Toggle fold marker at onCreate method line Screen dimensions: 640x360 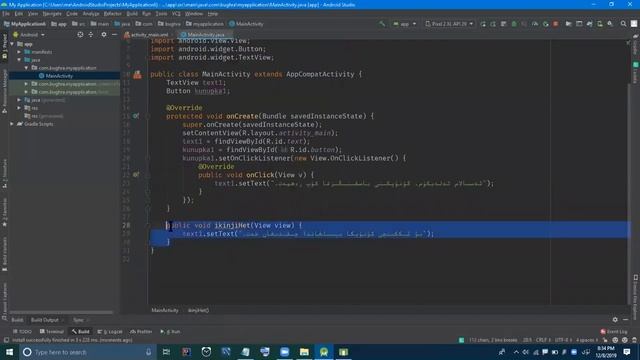(148, 116)
